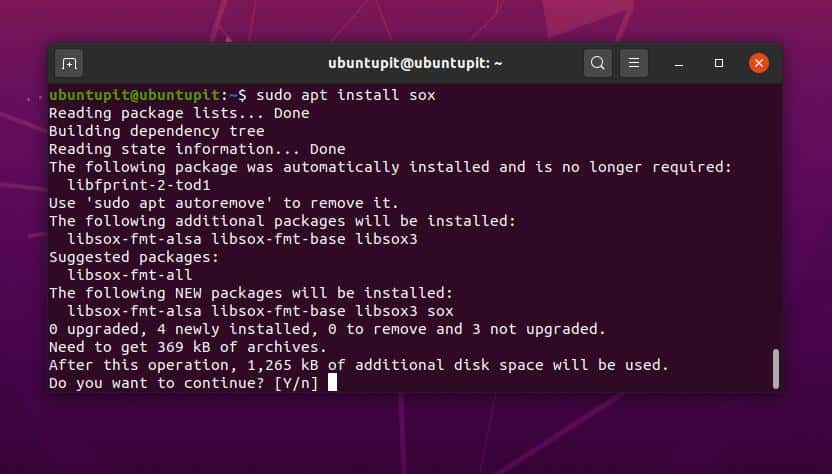Image resolution: width=832 pixels, height=474 pixels.
Task: Click the ubuntupit@ubuntupit window title
Action: [415, 63]
